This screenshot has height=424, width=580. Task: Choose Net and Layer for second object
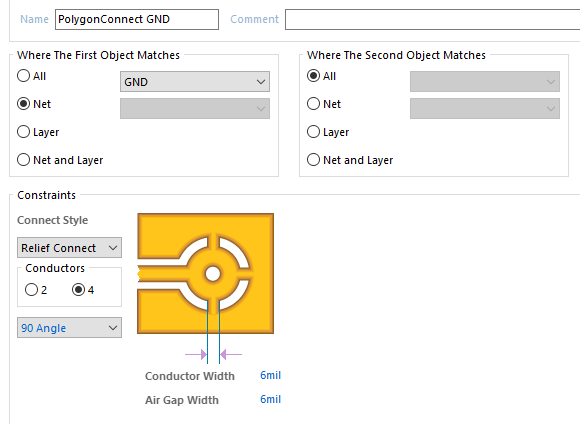tap(350, 160)
